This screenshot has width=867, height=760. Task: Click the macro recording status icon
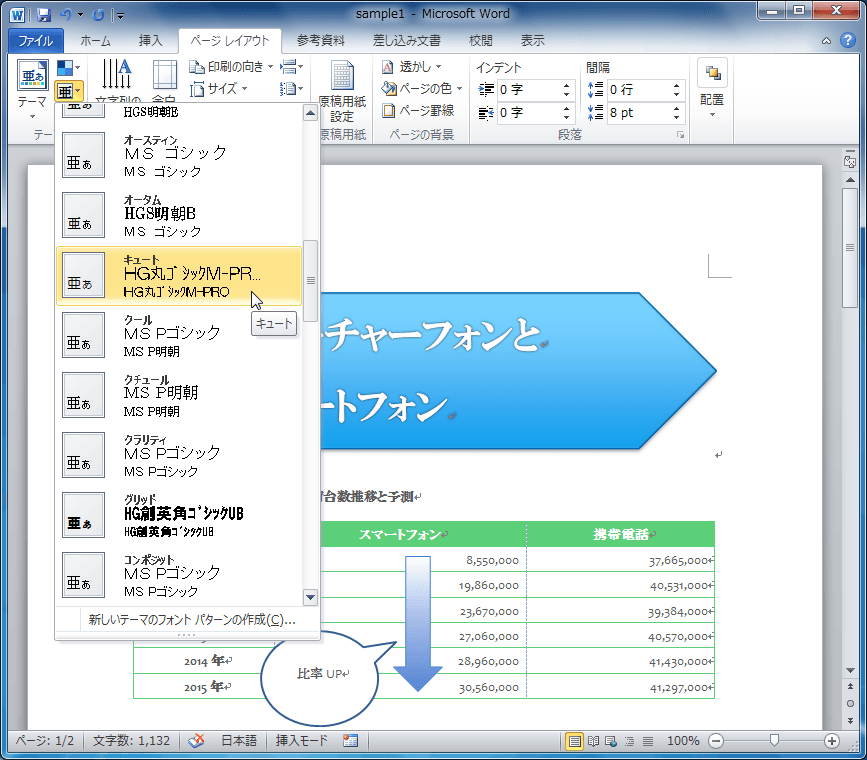(x=350, y=741)
